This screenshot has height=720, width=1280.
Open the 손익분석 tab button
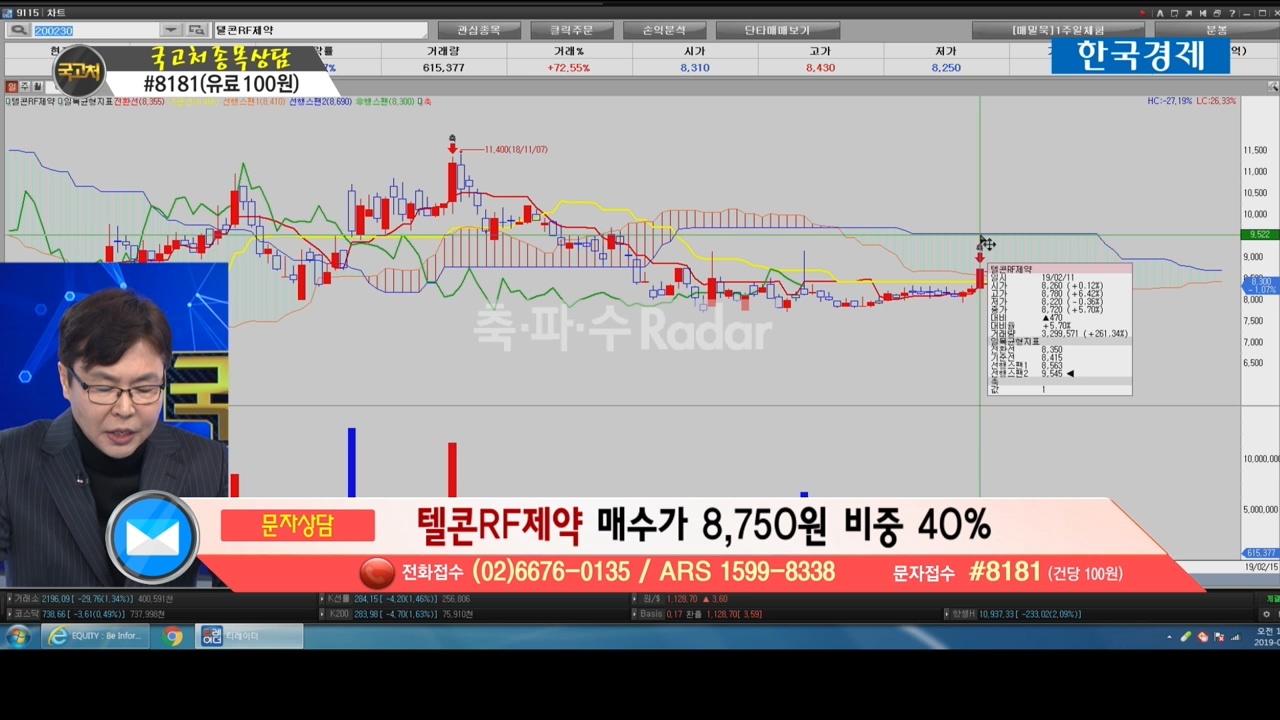(x=664, y=31)
